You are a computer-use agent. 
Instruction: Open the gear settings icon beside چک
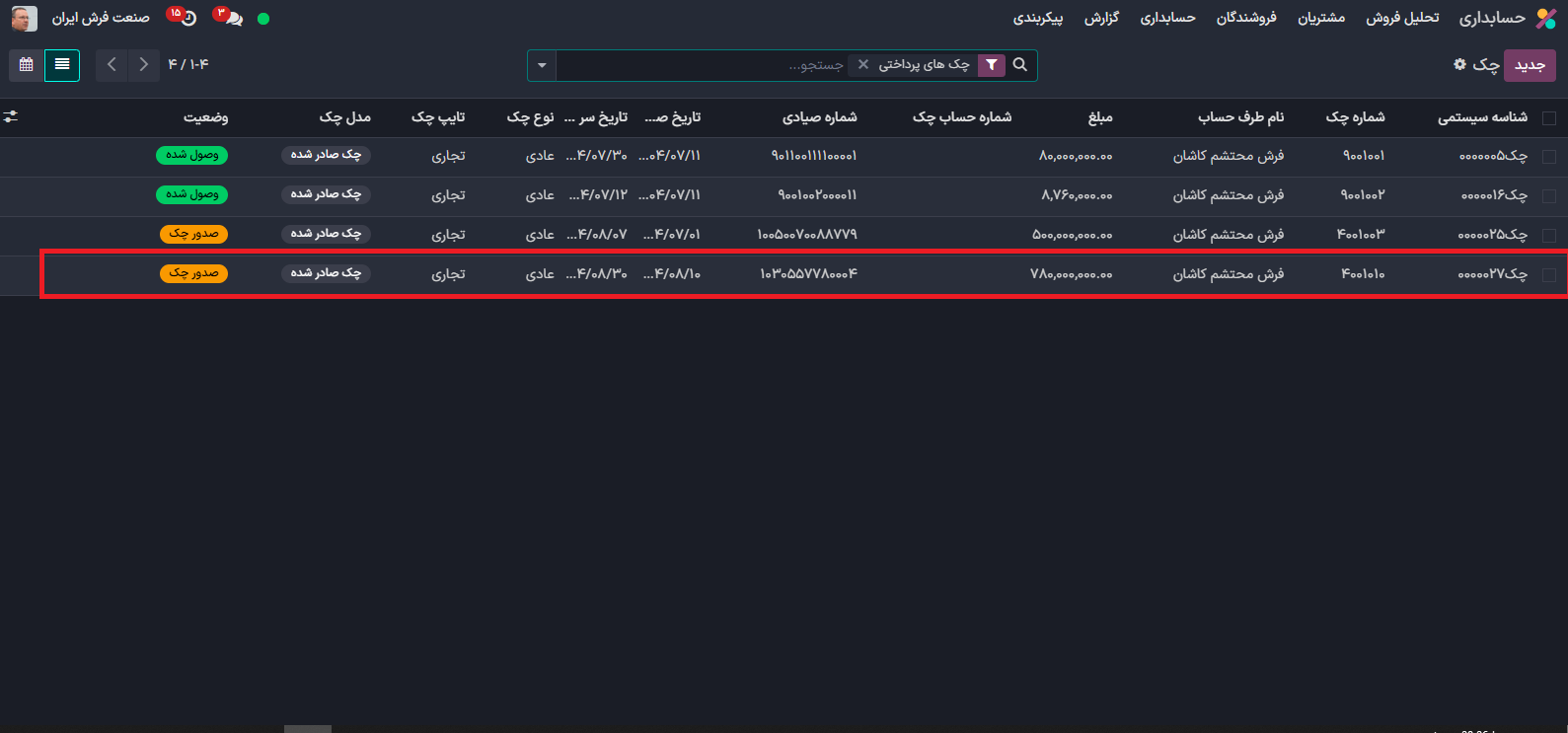click(1459, 64)
